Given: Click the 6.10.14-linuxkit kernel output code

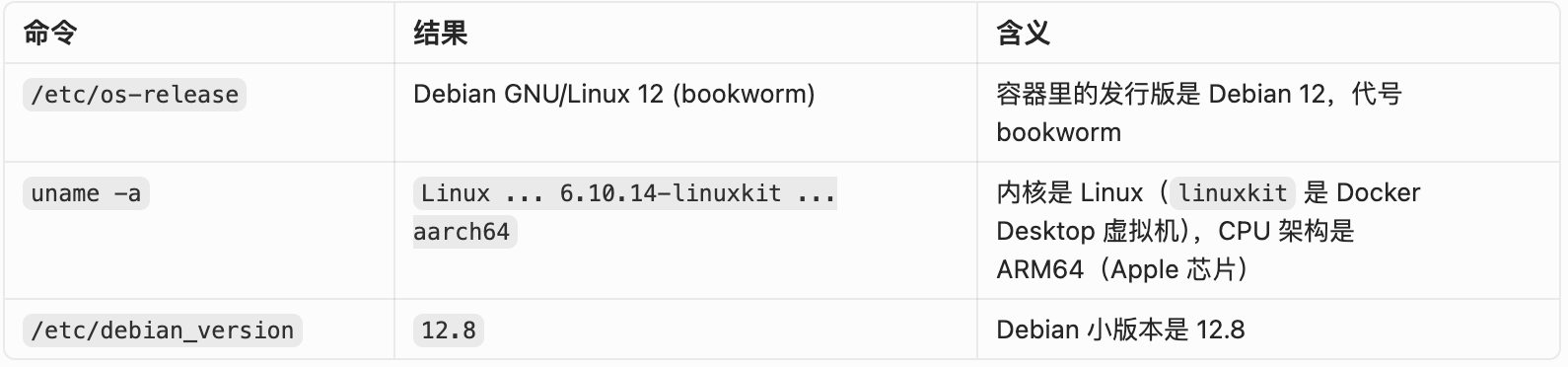Looking at the screenshot, I should pyautogui.click(x=671, y=193).
